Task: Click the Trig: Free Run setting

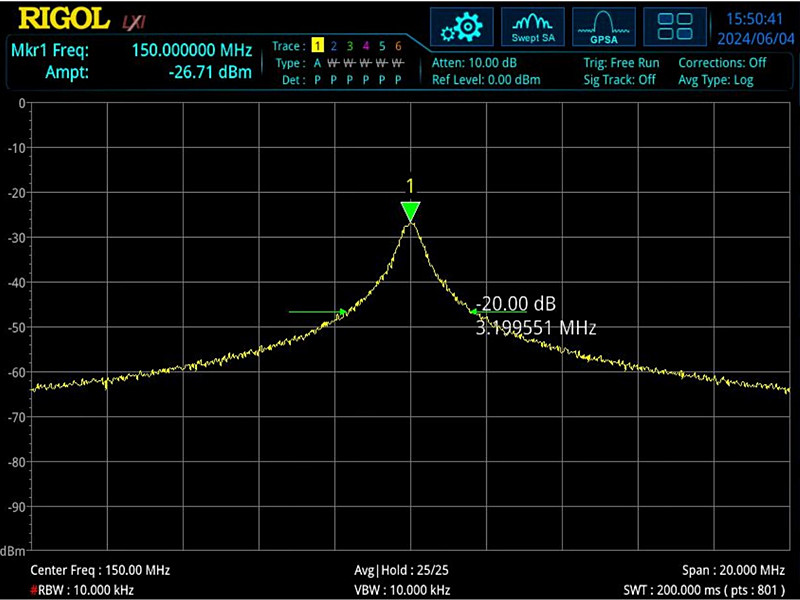Action: [x=621, y=63]
